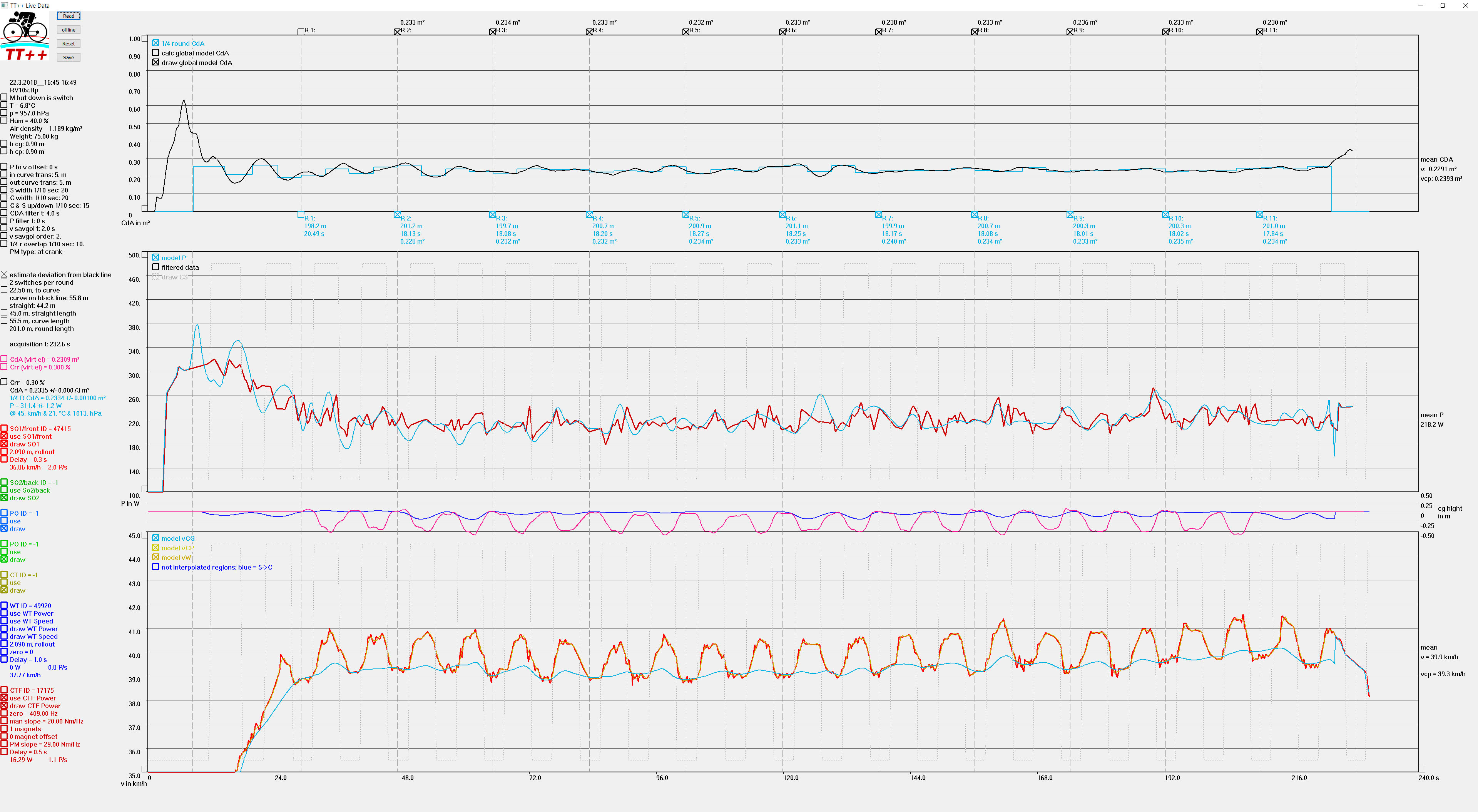Click the CdA chart lower-left corner handle
The image size is (1478, 812).
point(145,209)
